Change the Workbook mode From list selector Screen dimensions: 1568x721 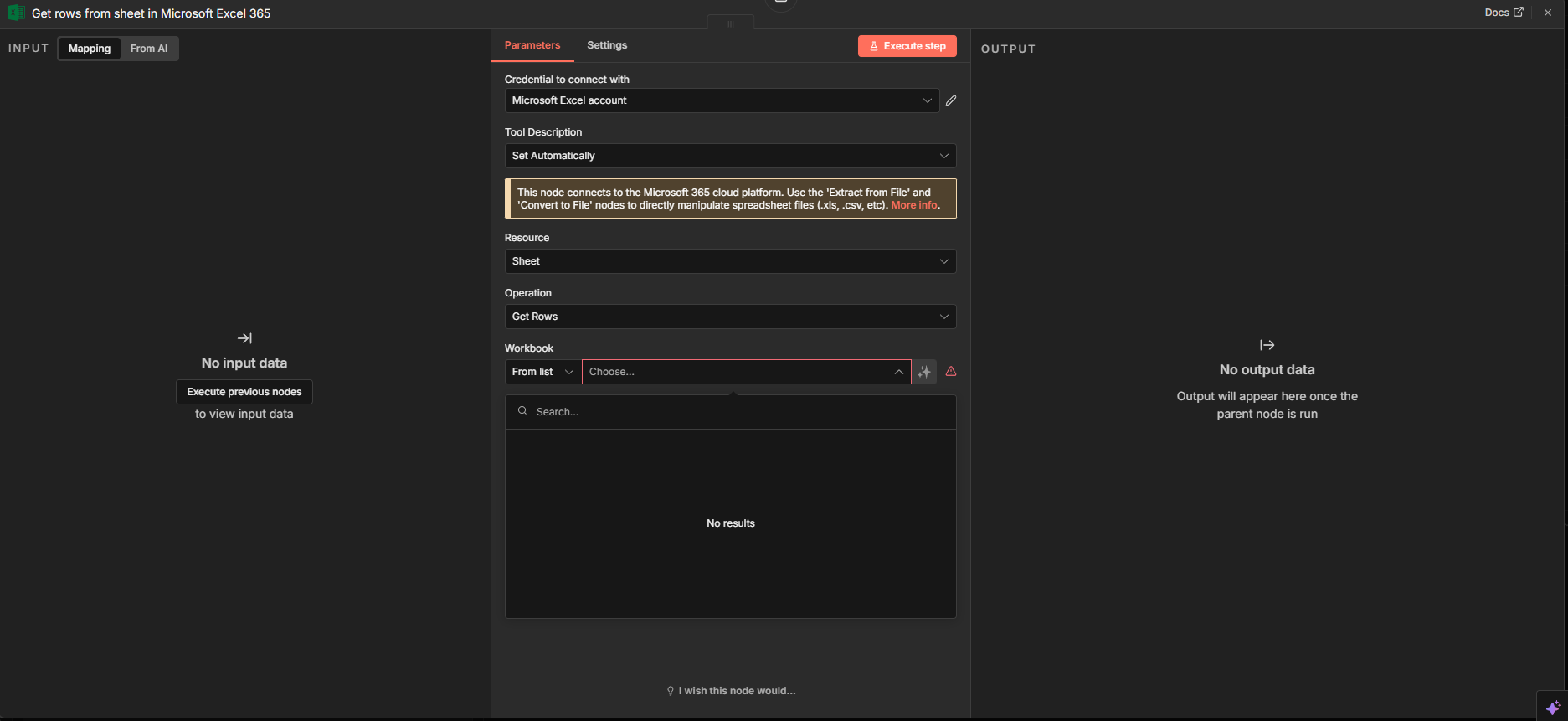click(x=542, y=372)
